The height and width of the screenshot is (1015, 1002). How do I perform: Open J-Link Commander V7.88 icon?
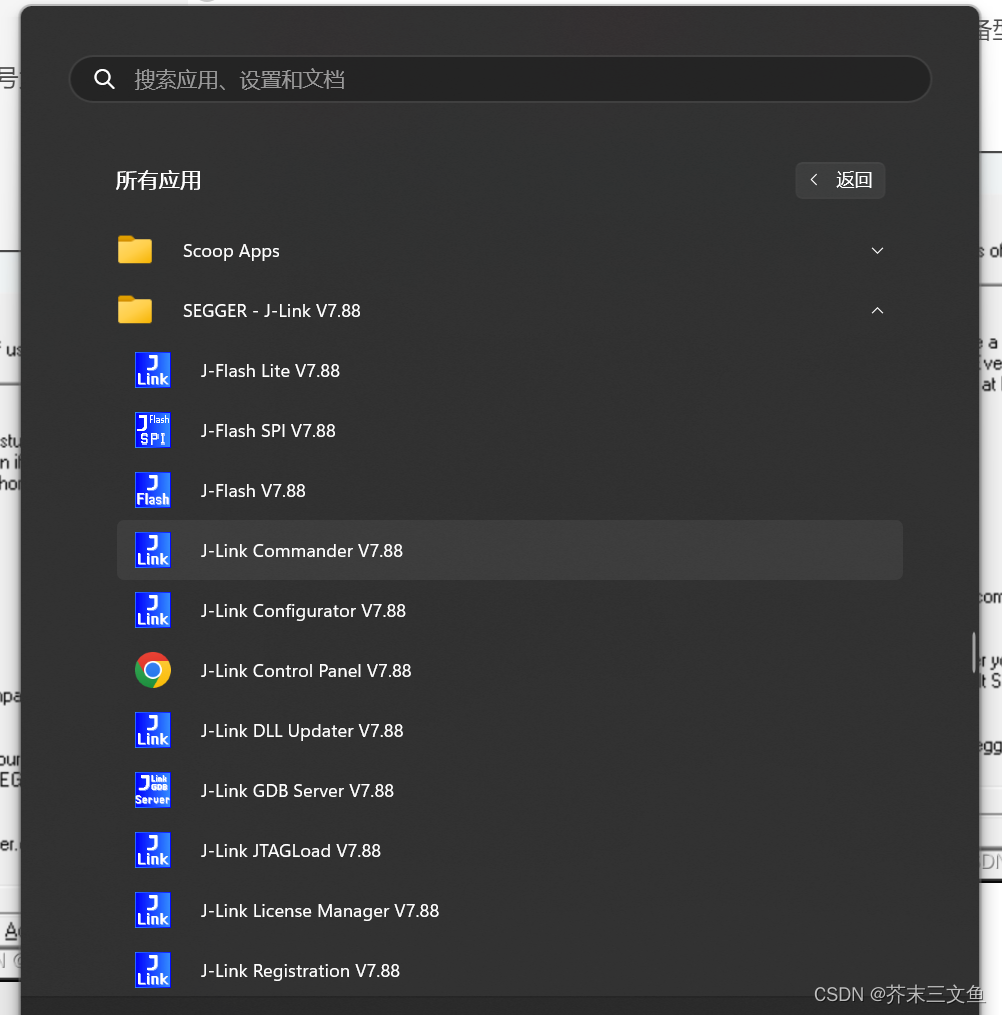153,550
